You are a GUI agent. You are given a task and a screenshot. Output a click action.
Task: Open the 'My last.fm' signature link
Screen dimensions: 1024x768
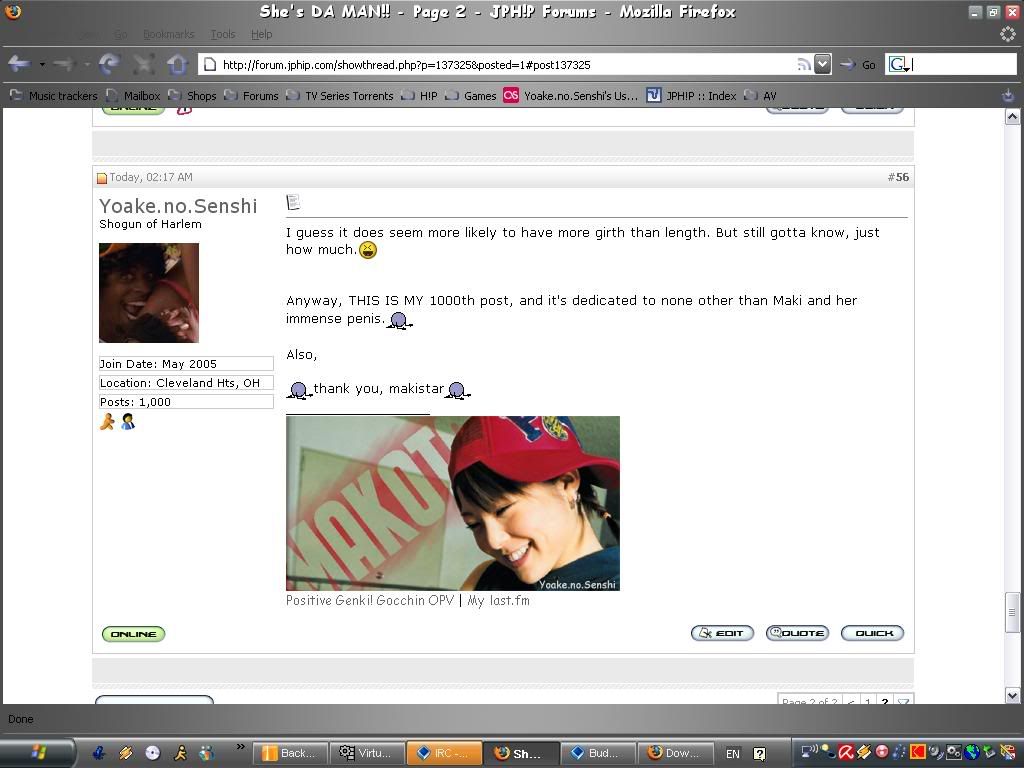[498, 600]
